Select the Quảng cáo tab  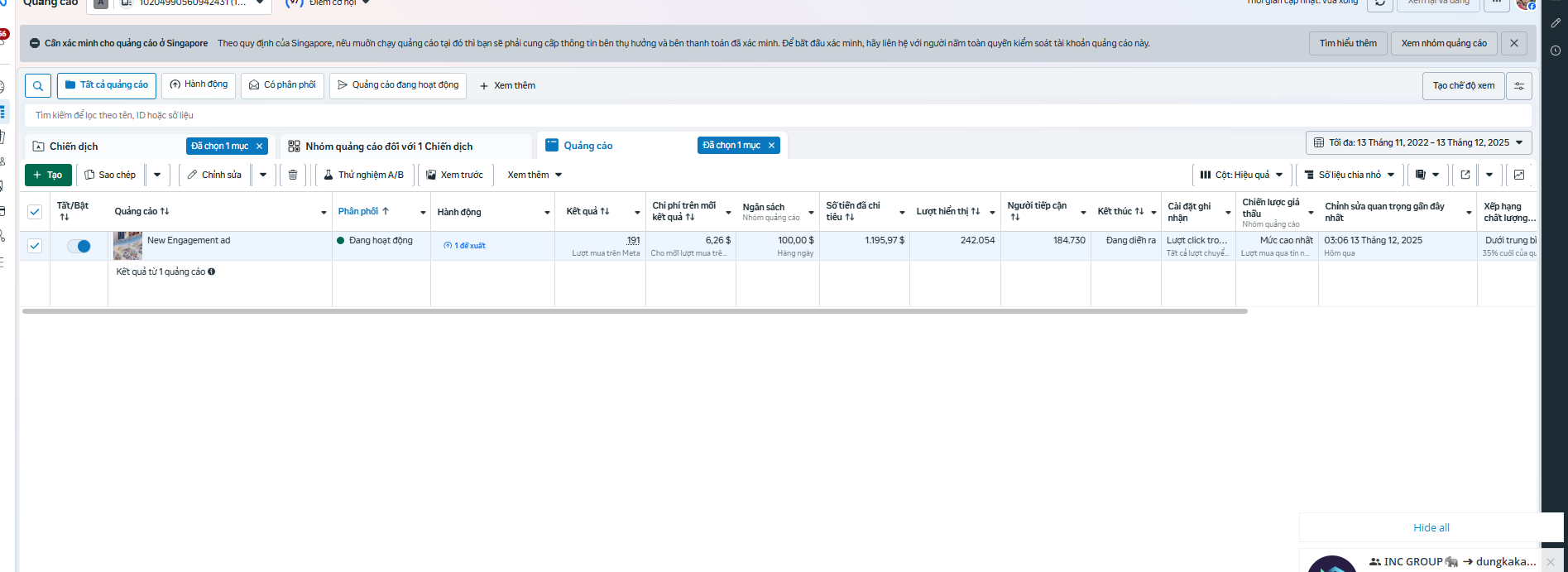pos(588,146)
